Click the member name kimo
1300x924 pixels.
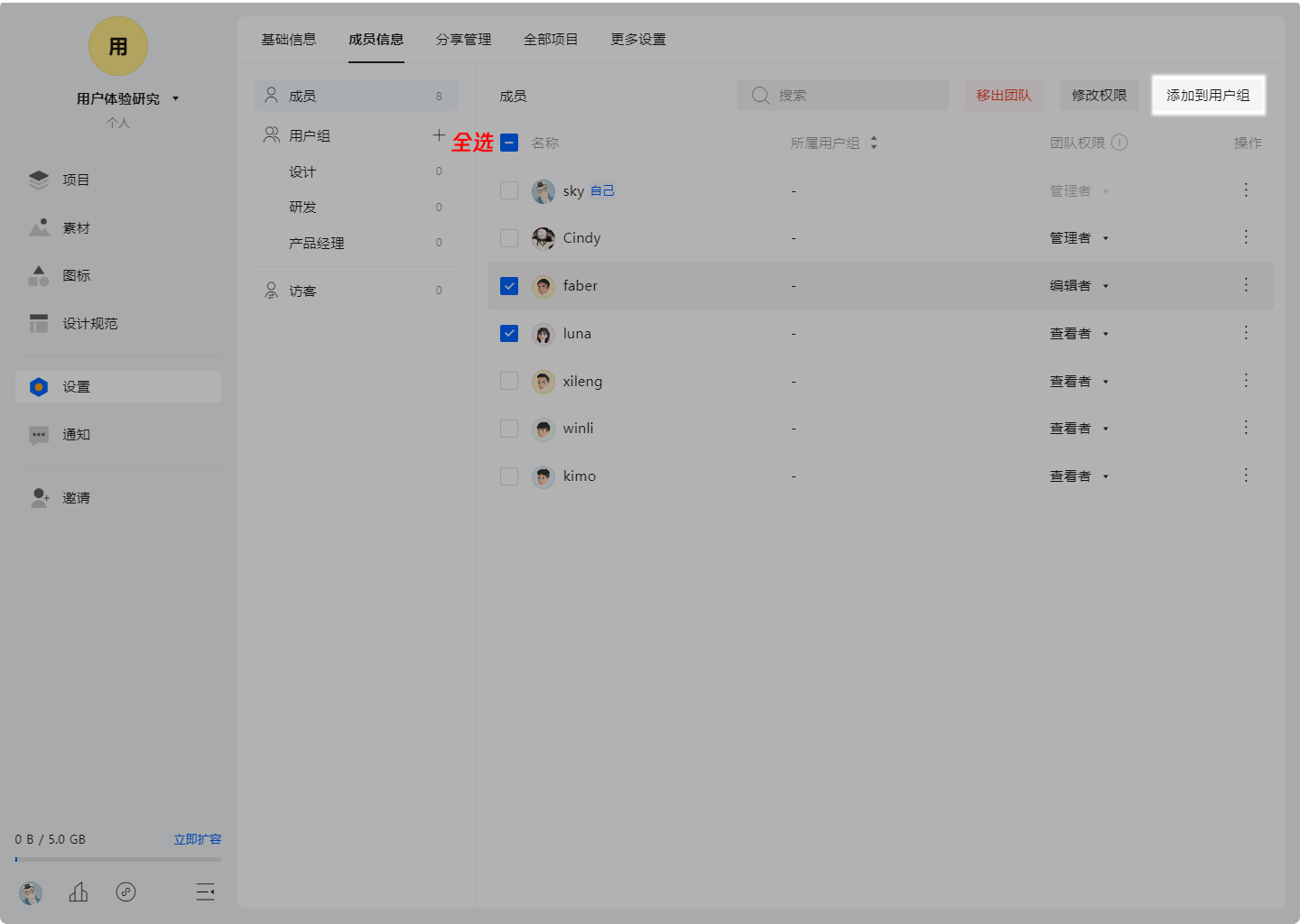coord(580,476)
